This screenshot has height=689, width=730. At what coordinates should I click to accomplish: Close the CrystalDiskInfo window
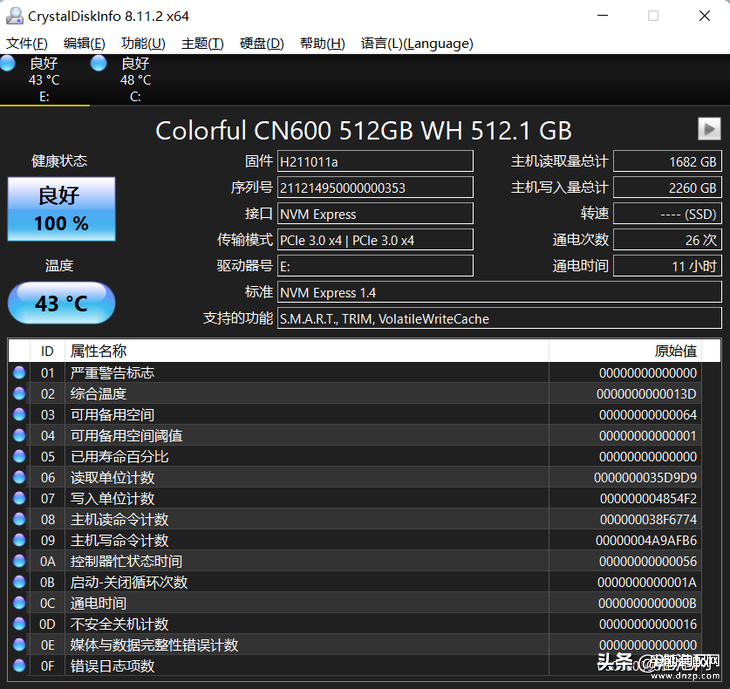click(705, 16)
